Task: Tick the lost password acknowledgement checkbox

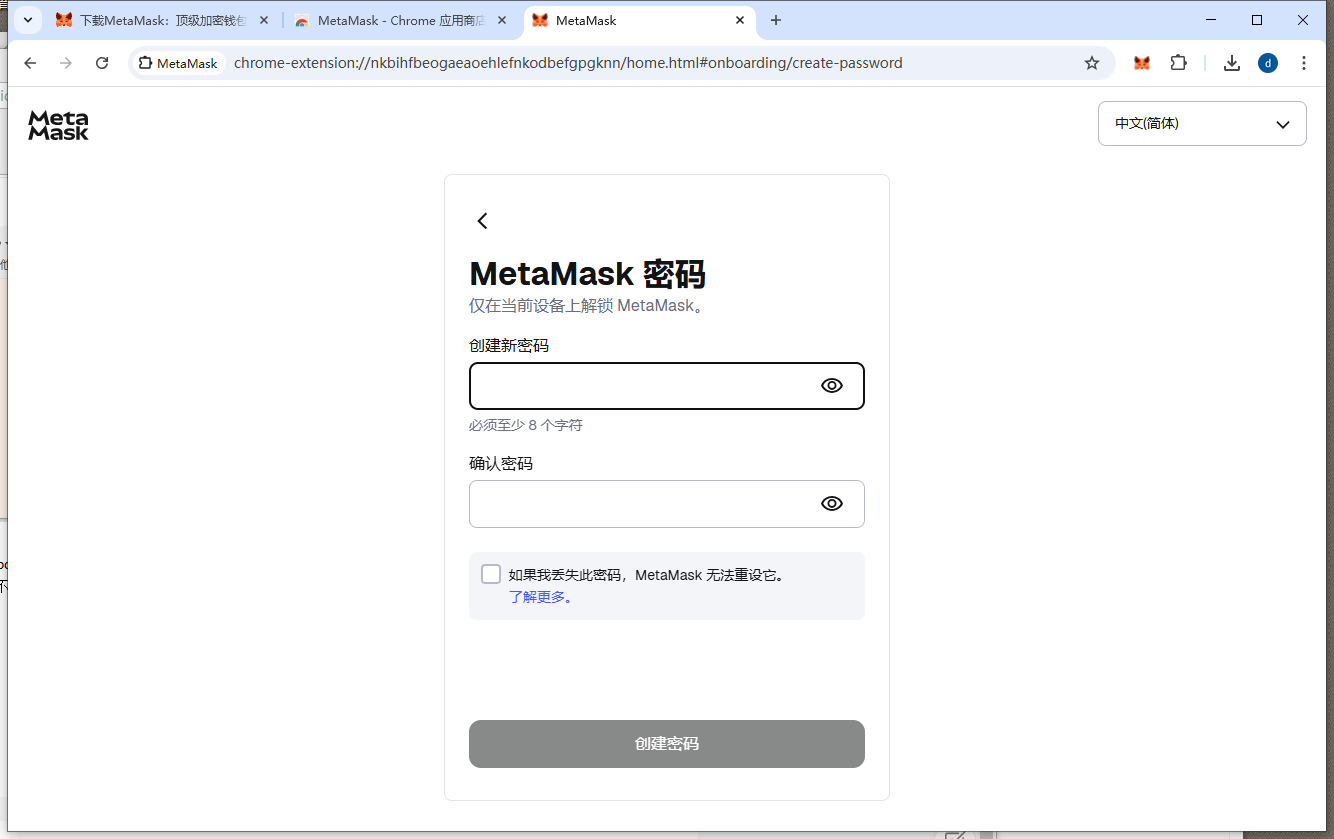Action: coord(491,574)
